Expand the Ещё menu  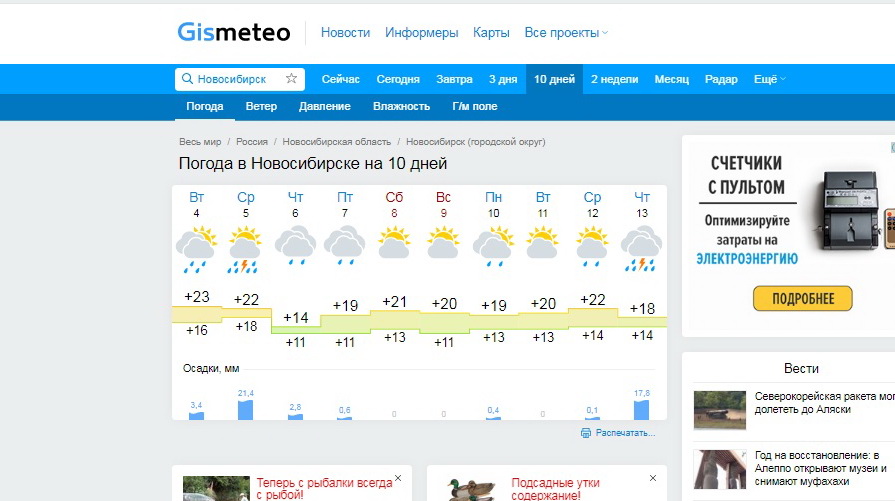(x=769, y=79)
